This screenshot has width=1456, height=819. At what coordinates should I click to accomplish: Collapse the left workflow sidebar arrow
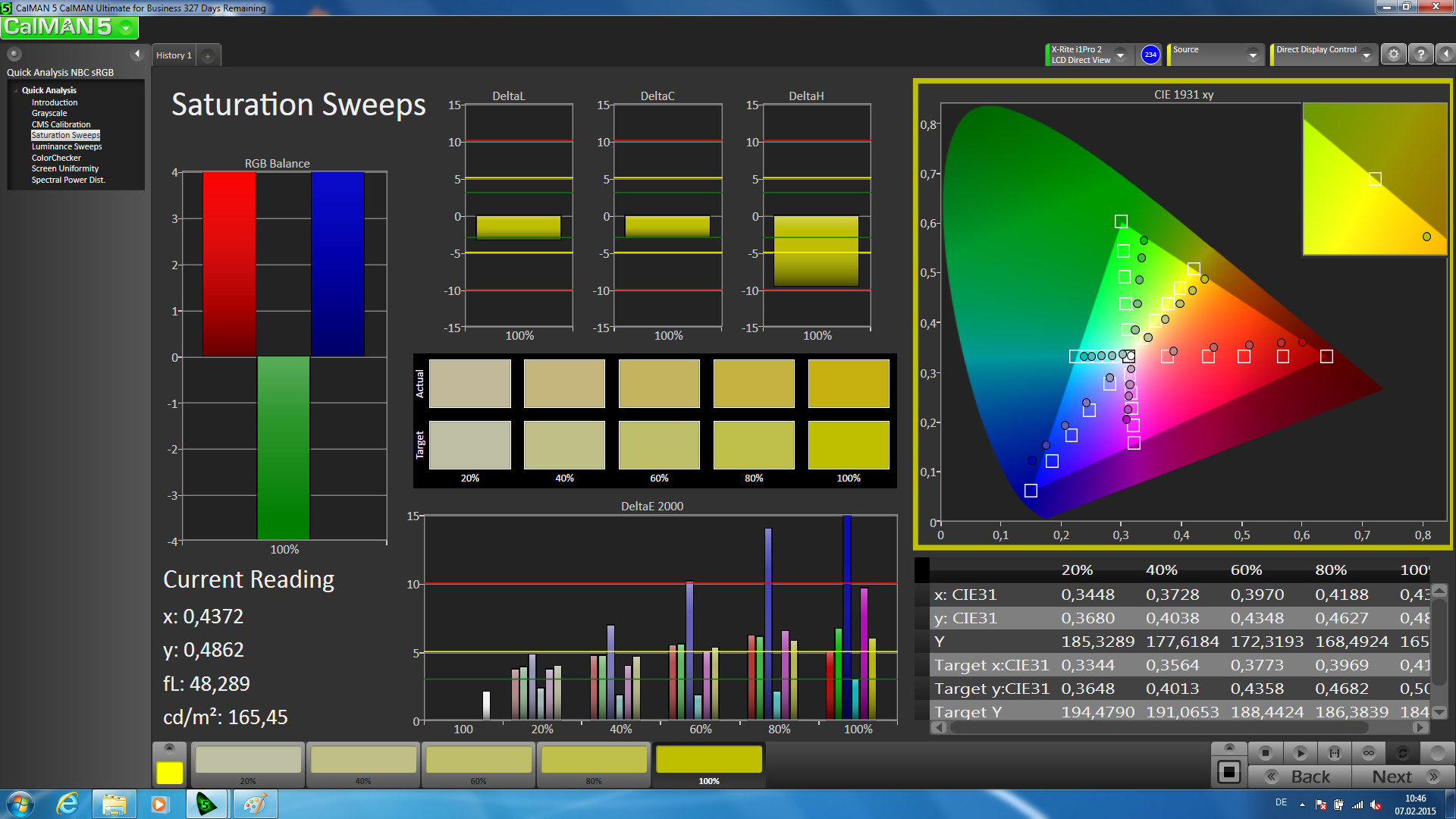click(x=137, y=54)
